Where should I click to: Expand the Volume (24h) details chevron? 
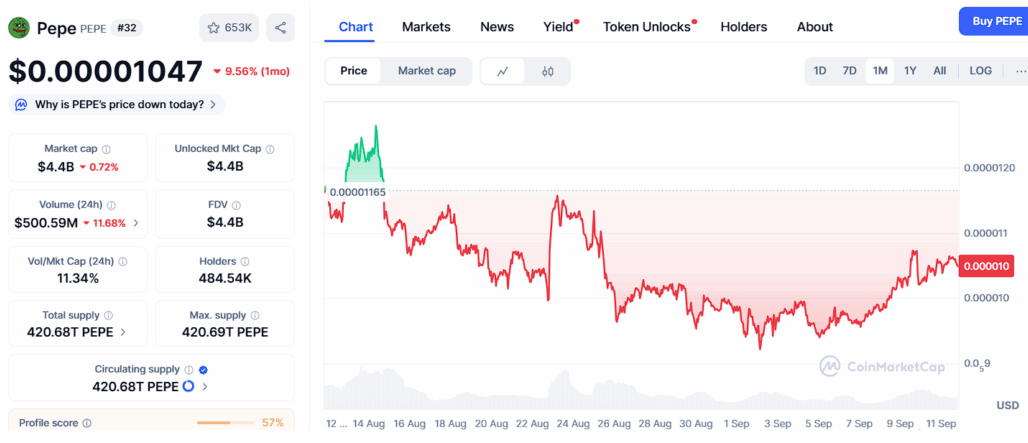tap(136, 223)
